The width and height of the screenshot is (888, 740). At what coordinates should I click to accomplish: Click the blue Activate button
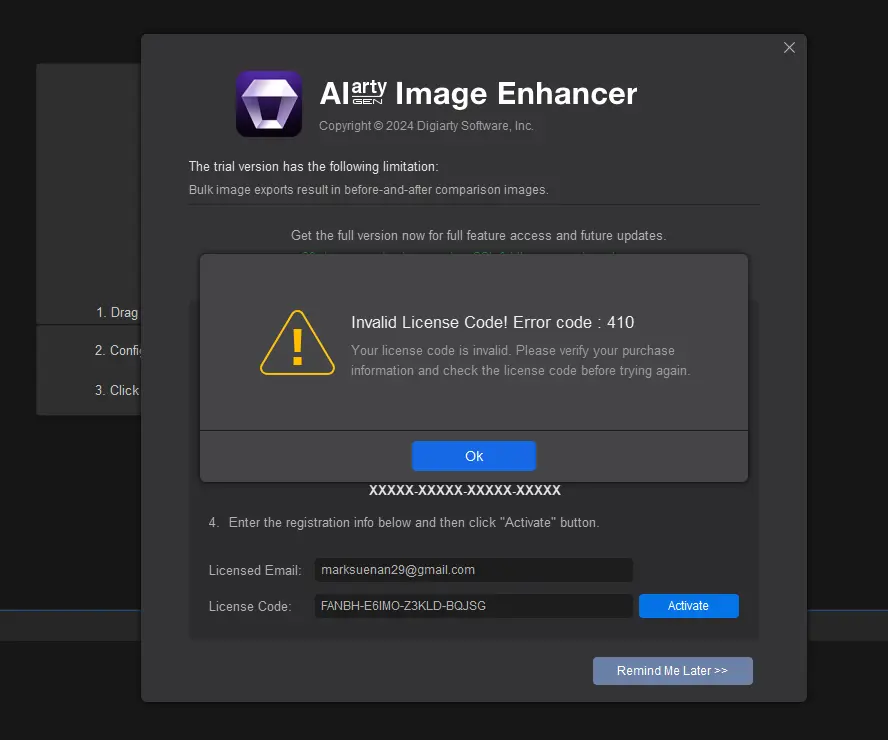[x=688, y=606]
